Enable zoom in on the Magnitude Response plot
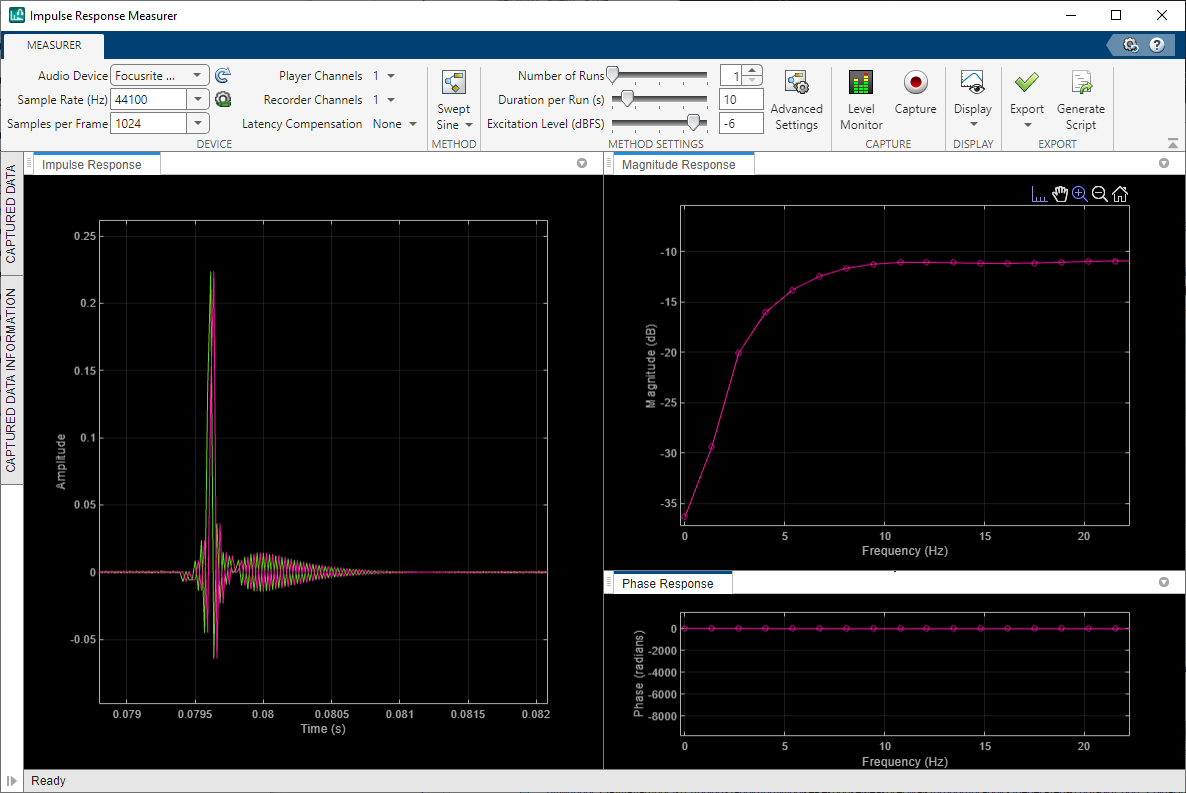 click(1079, 193)
